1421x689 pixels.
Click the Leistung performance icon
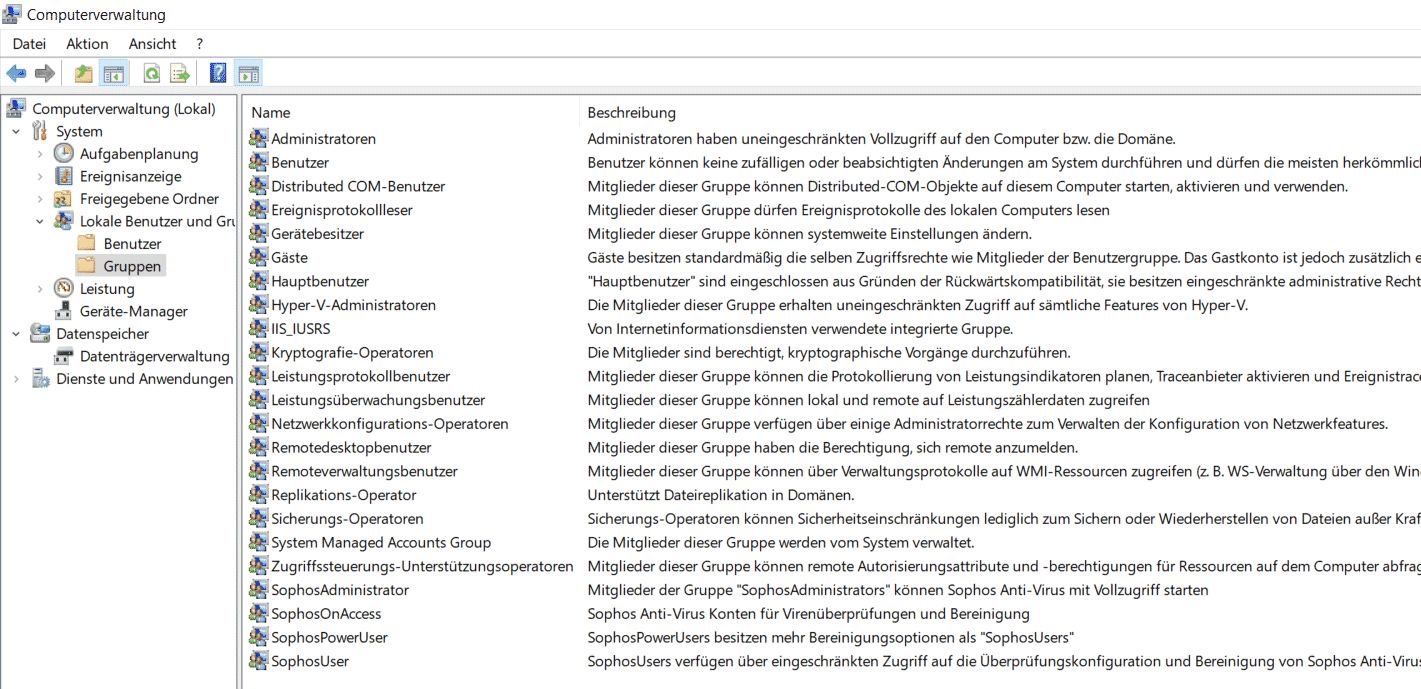[64, 289]
